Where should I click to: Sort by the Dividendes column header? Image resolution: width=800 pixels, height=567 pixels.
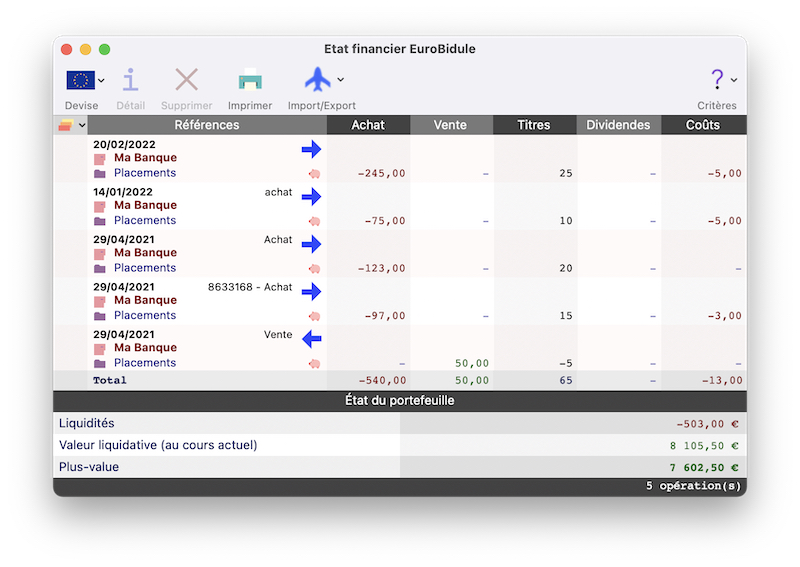618,125
